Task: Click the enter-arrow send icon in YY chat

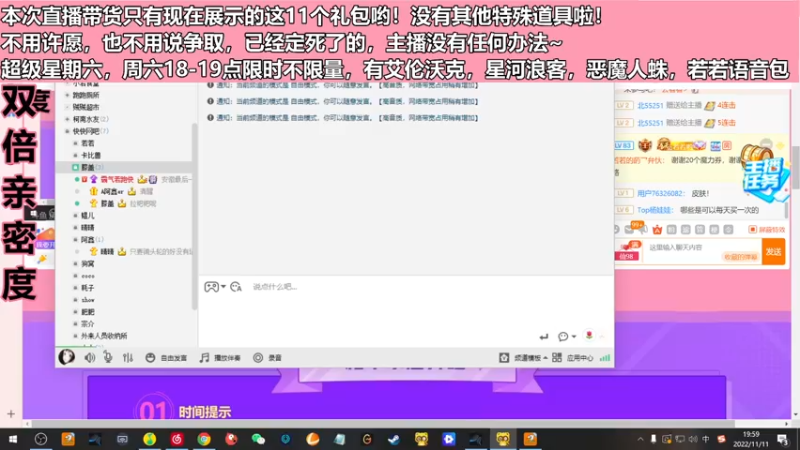Action: (x=544, y=336)
